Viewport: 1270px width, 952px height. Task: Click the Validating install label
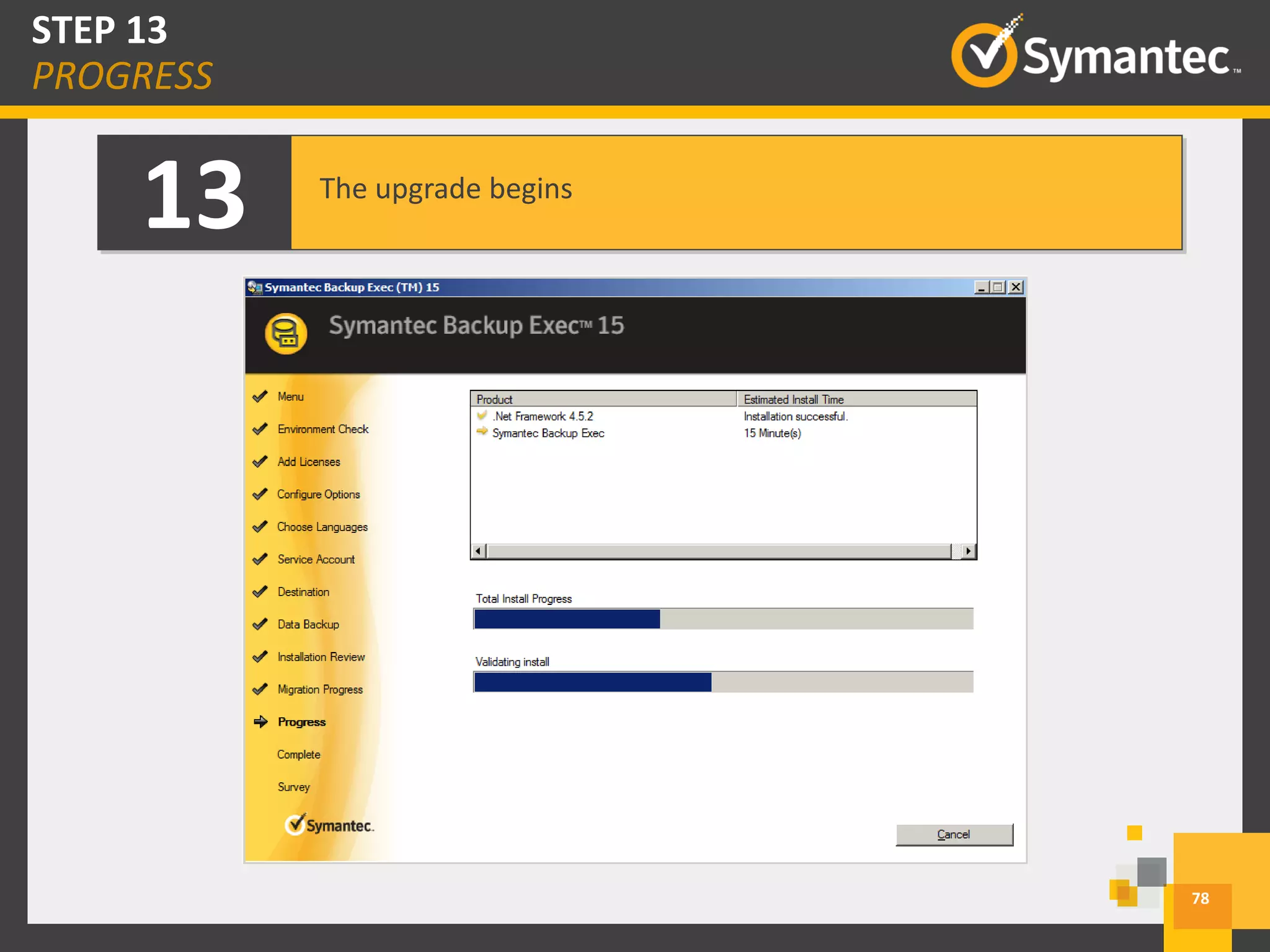click(512, 662)
